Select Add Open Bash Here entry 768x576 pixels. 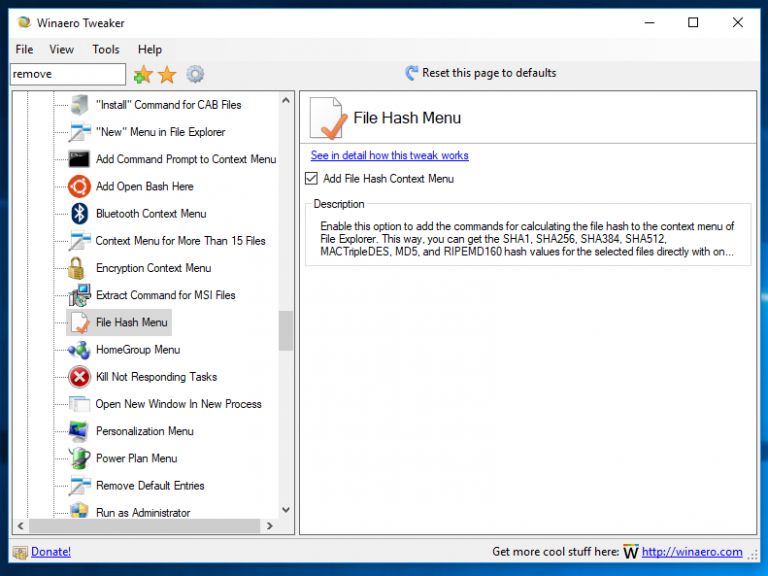[144, 186]
